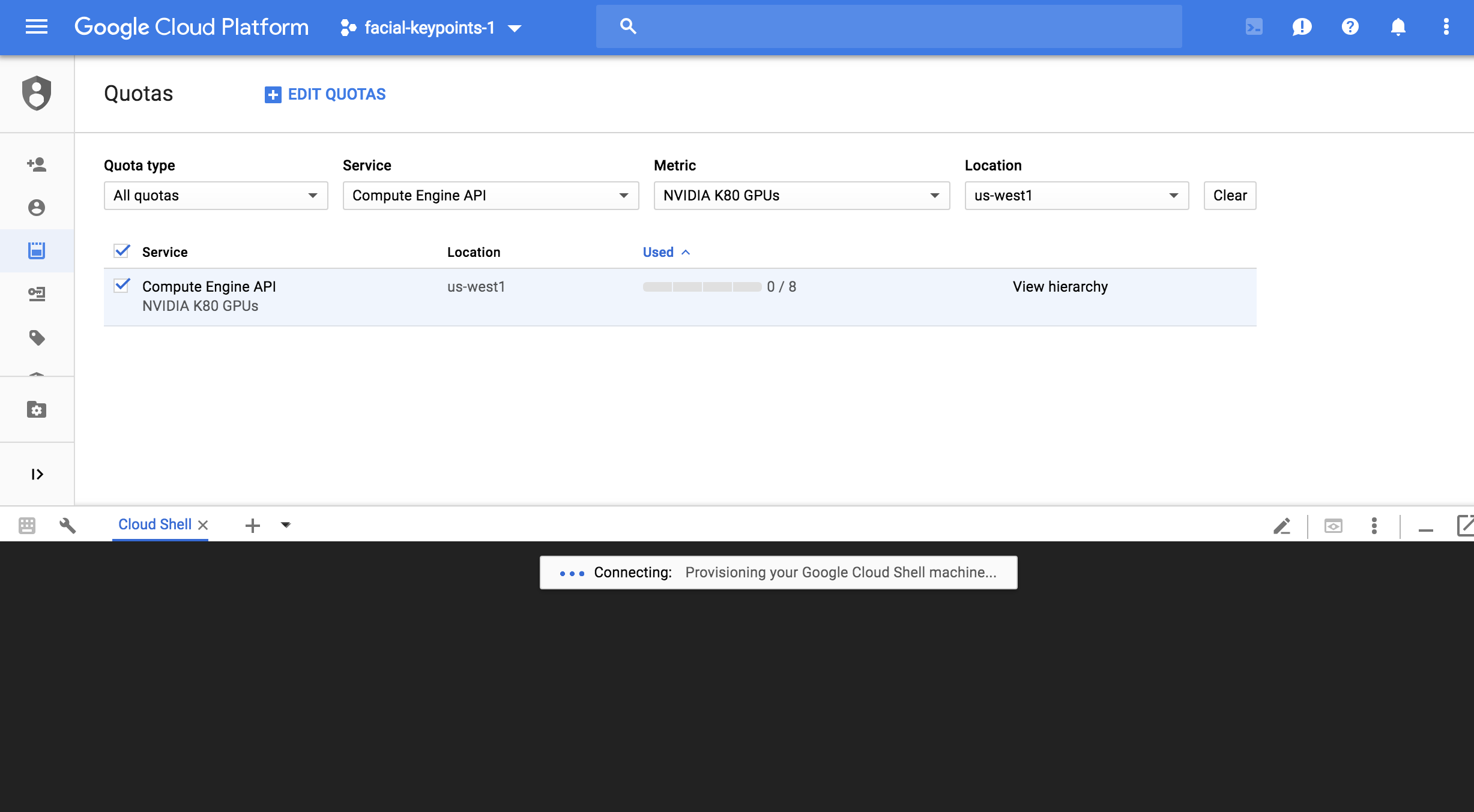This screenshot has height=812, width=1474.
Task: Open the Metric dropdown showing NVIDIA K80 GPUs
Action: [x=801, y=196]
